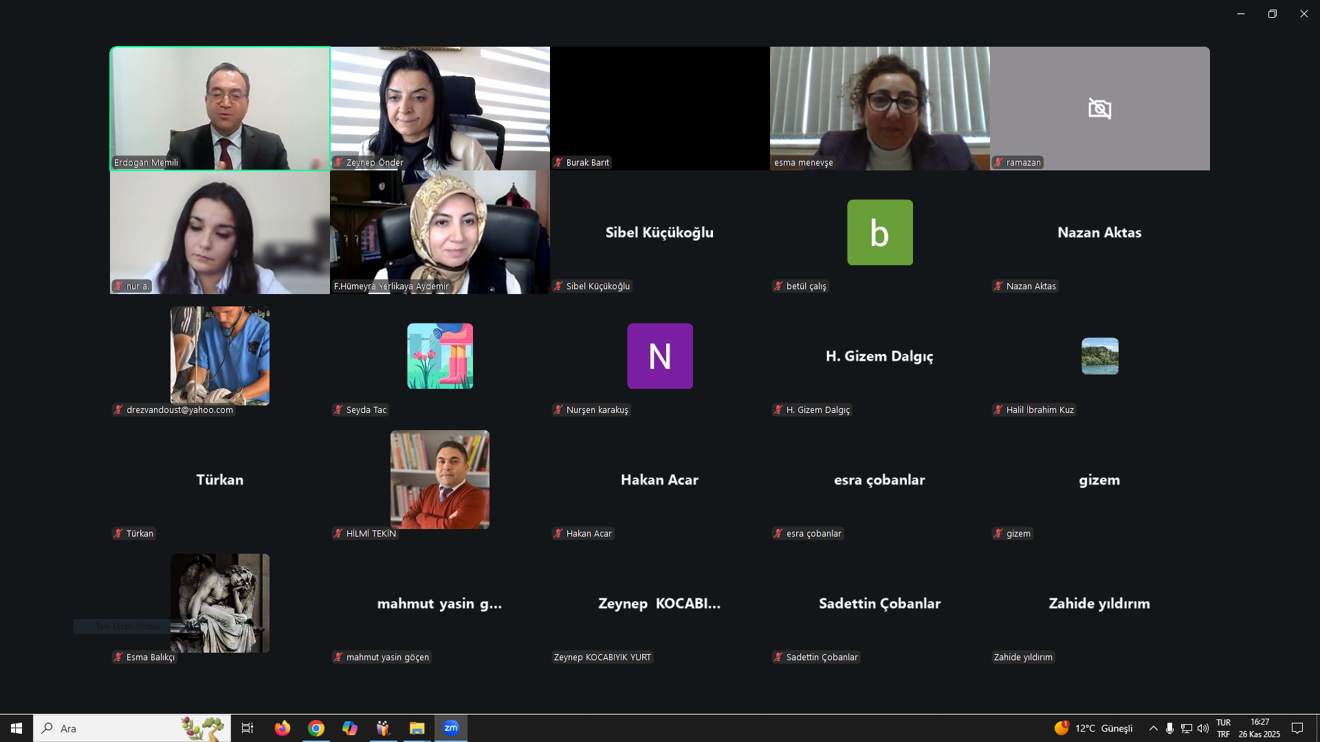Open File Explorer from the taskbar
The width and height of the screenshot is (1320, 742).
417,728
